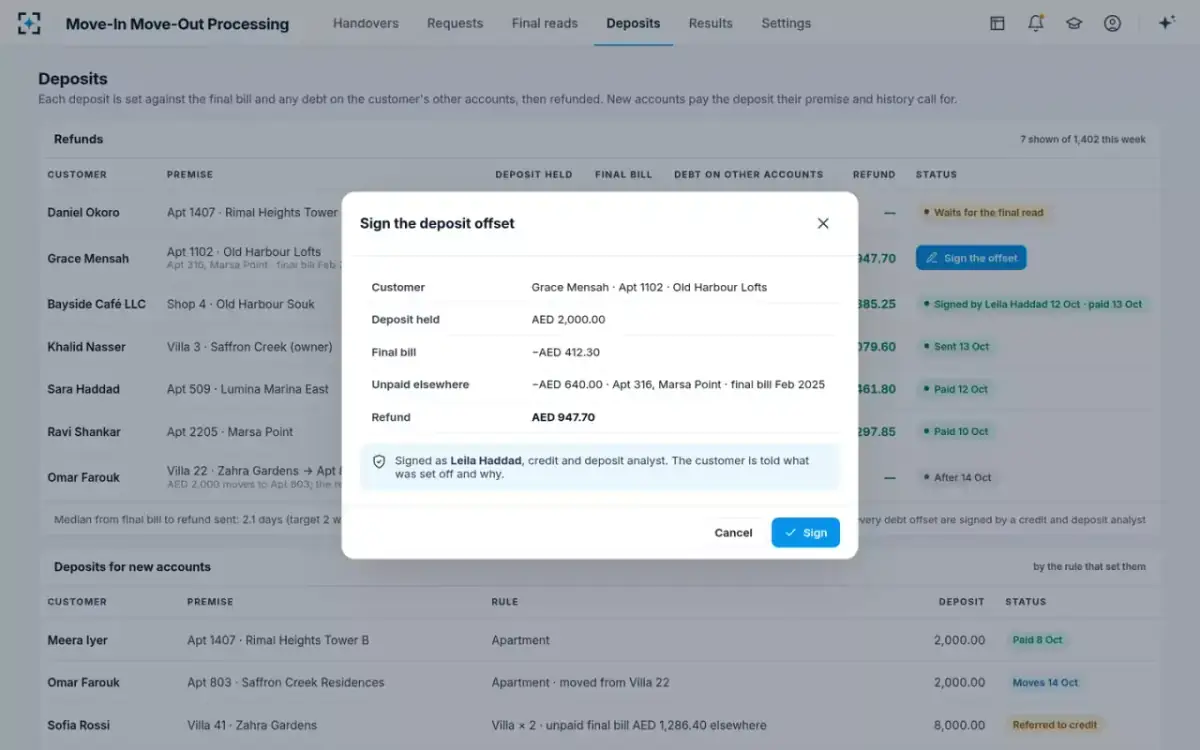1200x750 pixels.
Task: Switch to the Requests tab
Action: coord(455,23)
